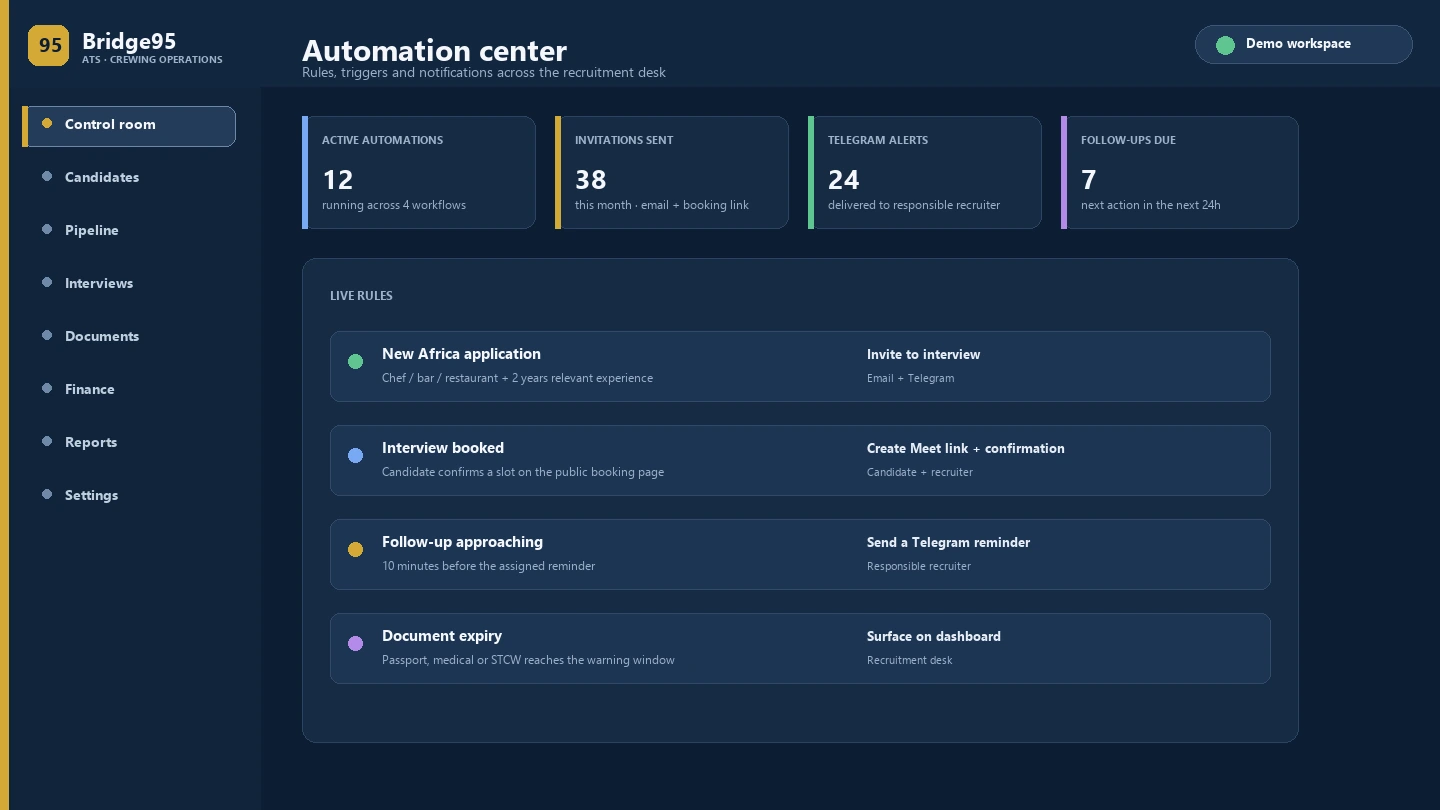Click the bullet icon beside Candidates
Viewport: 1440px width, 810px height.
click(47, 177)
